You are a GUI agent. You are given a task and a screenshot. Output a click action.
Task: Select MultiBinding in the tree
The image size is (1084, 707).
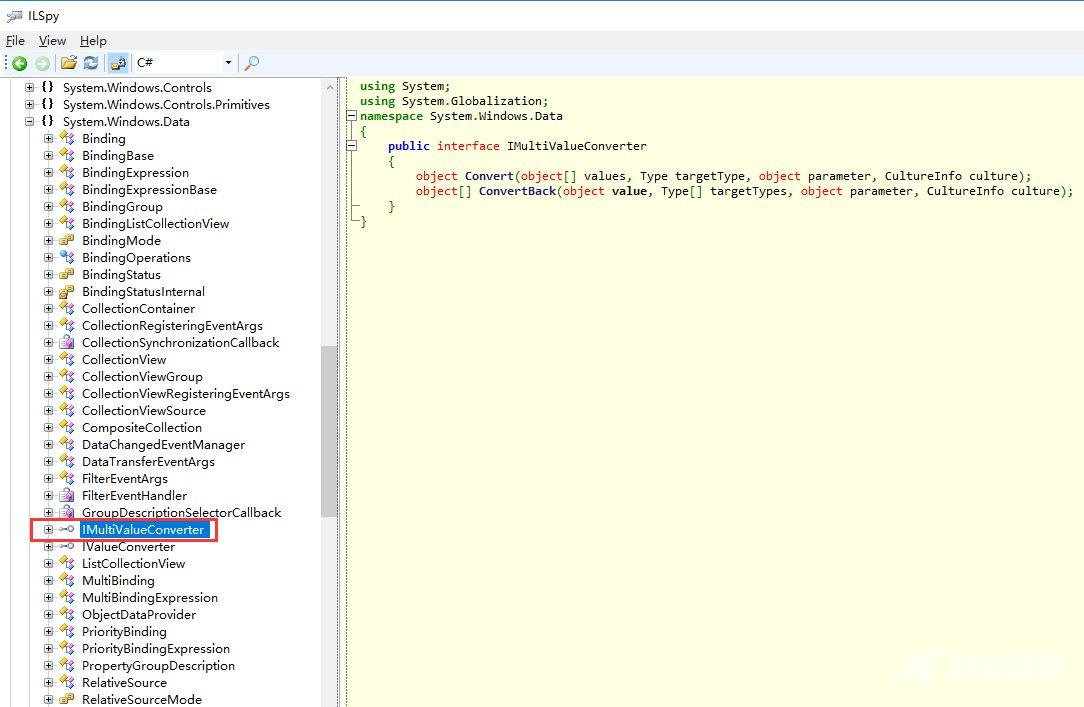[x=118, y=581]
